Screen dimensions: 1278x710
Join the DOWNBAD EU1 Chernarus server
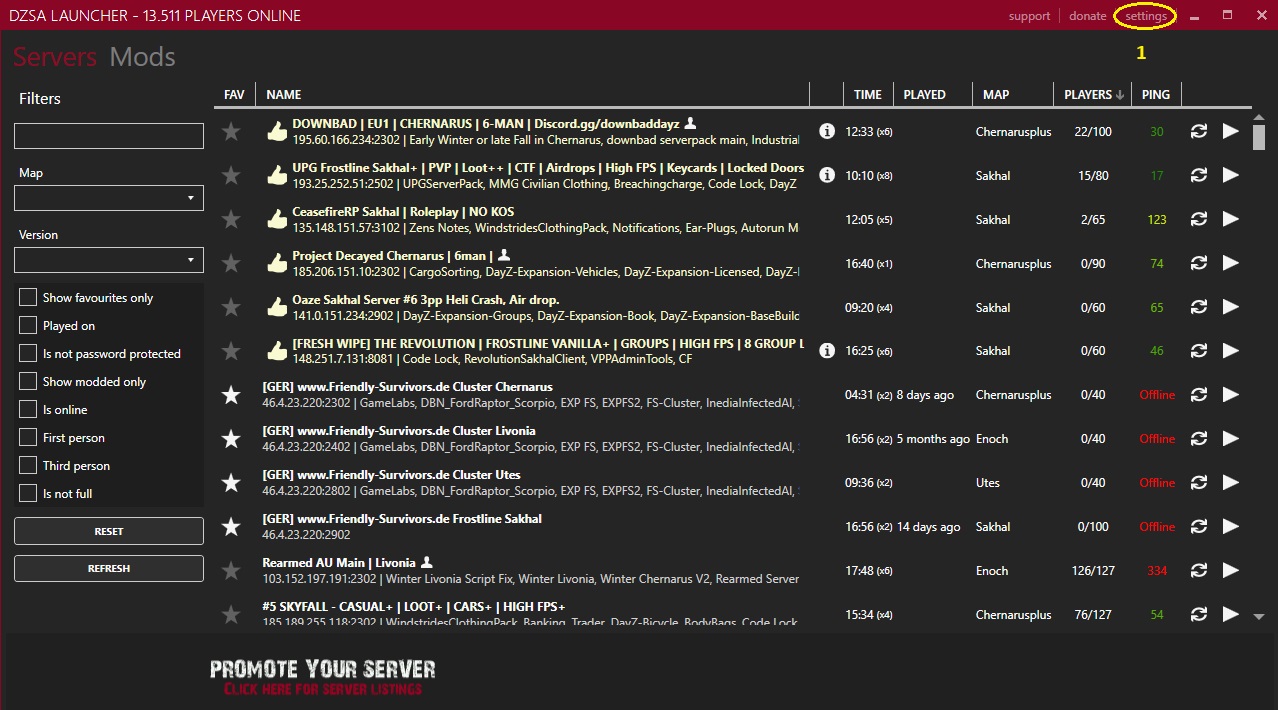point(1231,131)
